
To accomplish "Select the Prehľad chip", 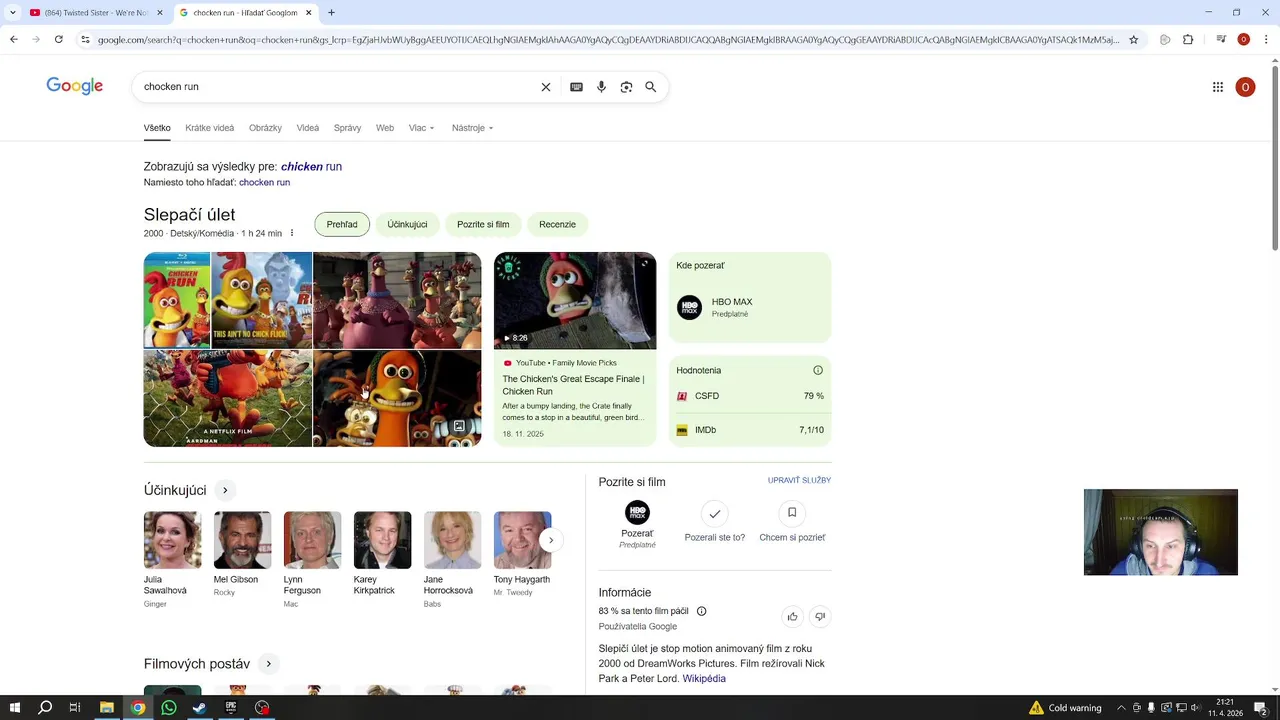I will click(342, 224).
